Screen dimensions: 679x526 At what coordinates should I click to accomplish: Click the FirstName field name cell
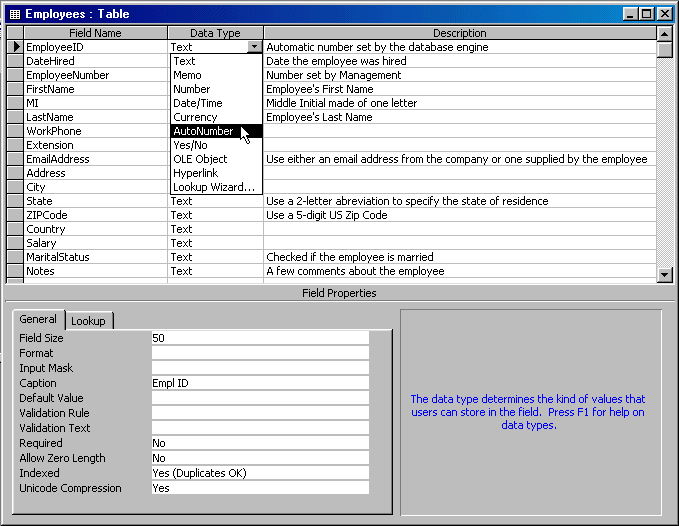pos(96,89)
